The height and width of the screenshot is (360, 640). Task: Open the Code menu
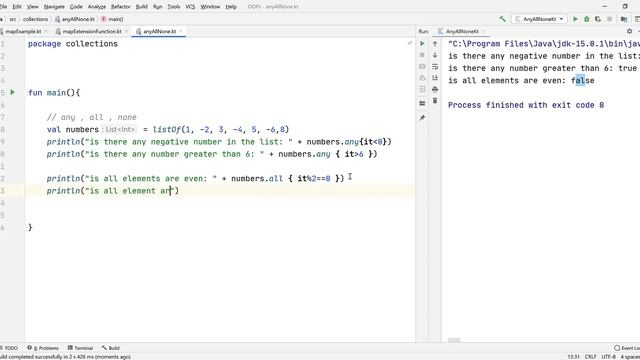76,7
